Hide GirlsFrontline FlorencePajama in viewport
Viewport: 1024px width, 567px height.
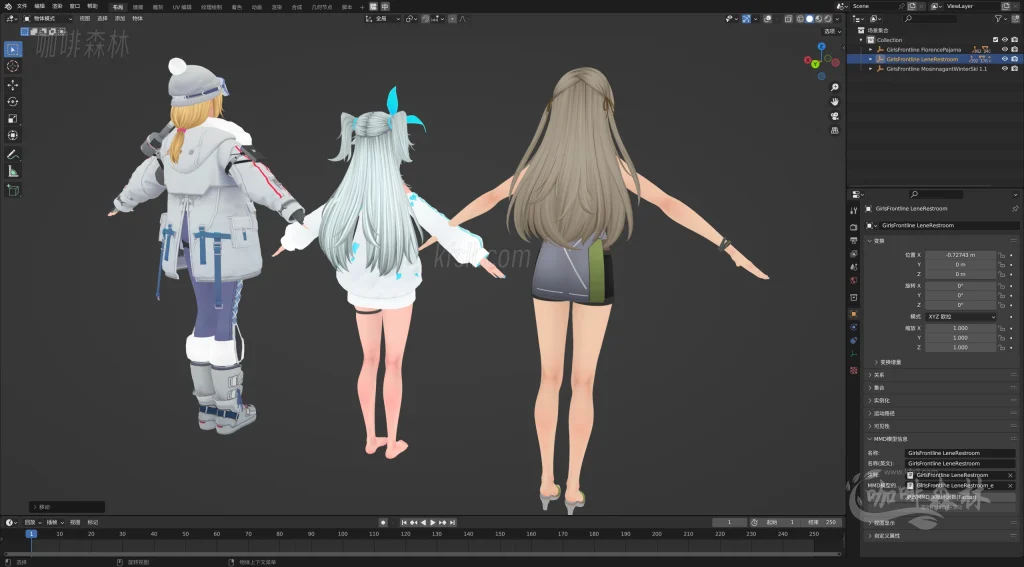tap(1005, 50)
